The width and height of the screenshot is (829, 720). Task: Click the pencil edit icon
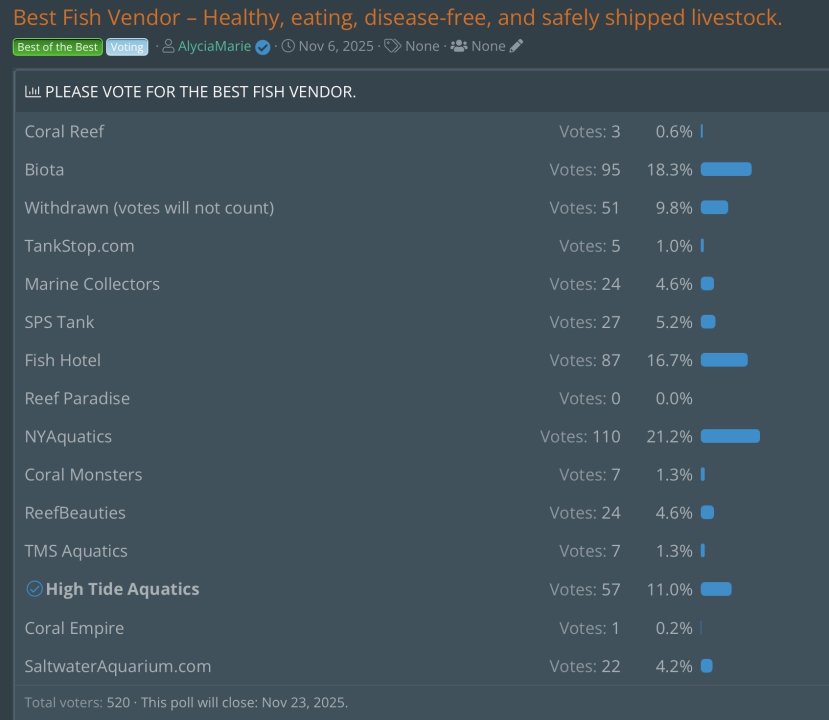point(516,46)
